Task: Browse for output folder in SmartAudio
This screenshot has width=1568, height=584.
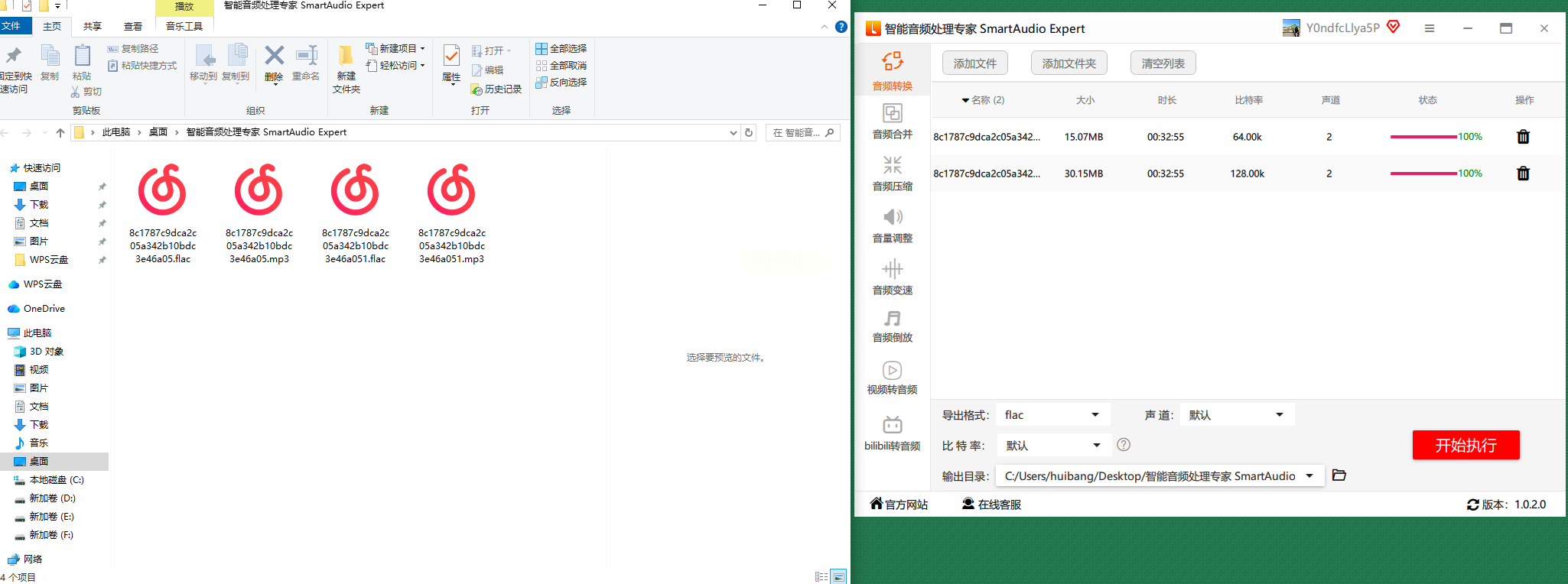Action: point(1339,475)
